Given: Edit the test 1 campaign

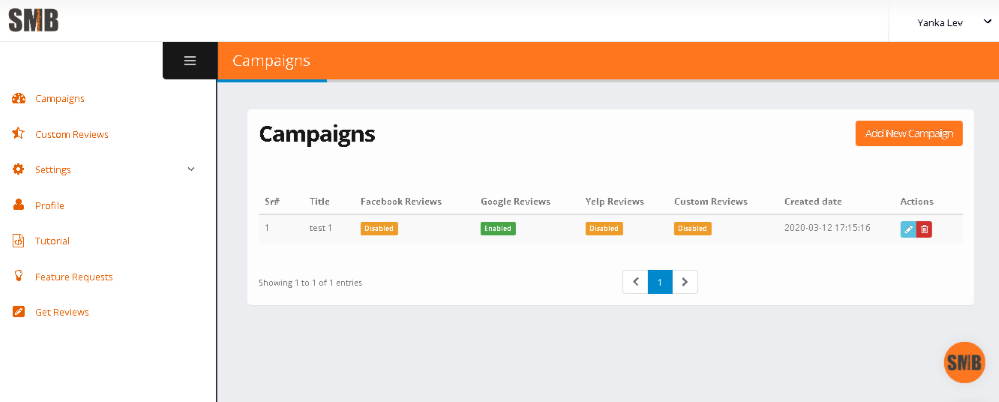Looking at the screenshot, I should click(x=908, y=229).
